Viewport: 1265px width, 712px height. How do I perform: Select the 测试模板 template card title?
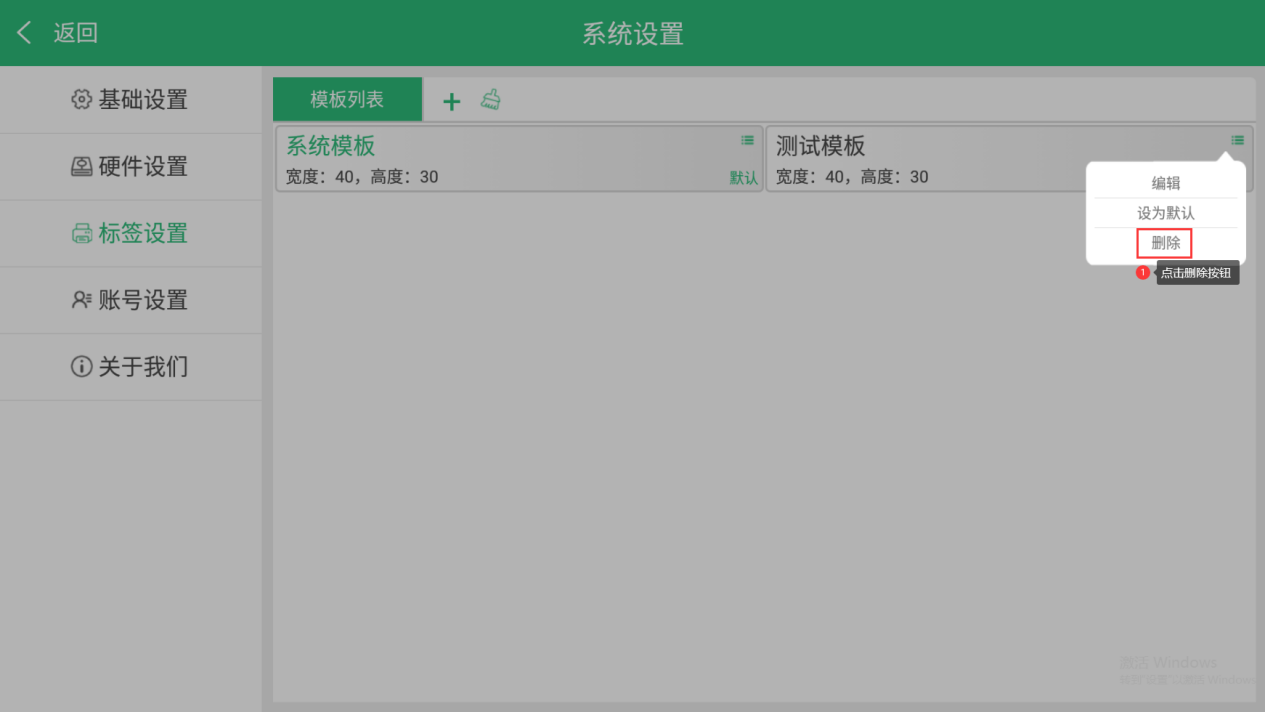821,146
